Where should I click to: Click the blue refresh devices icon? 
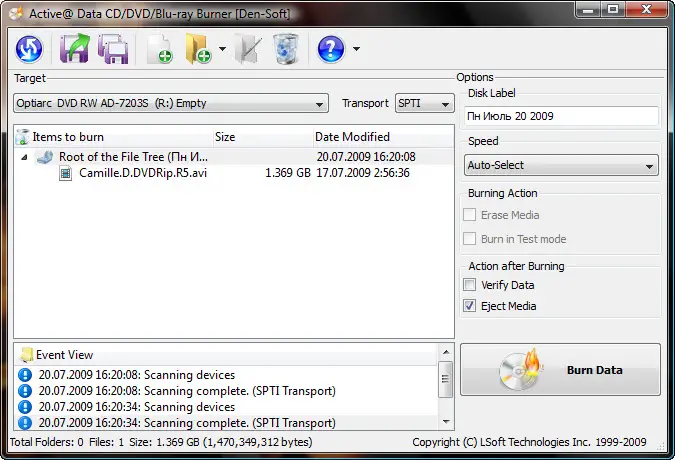(x=29, y=49)
